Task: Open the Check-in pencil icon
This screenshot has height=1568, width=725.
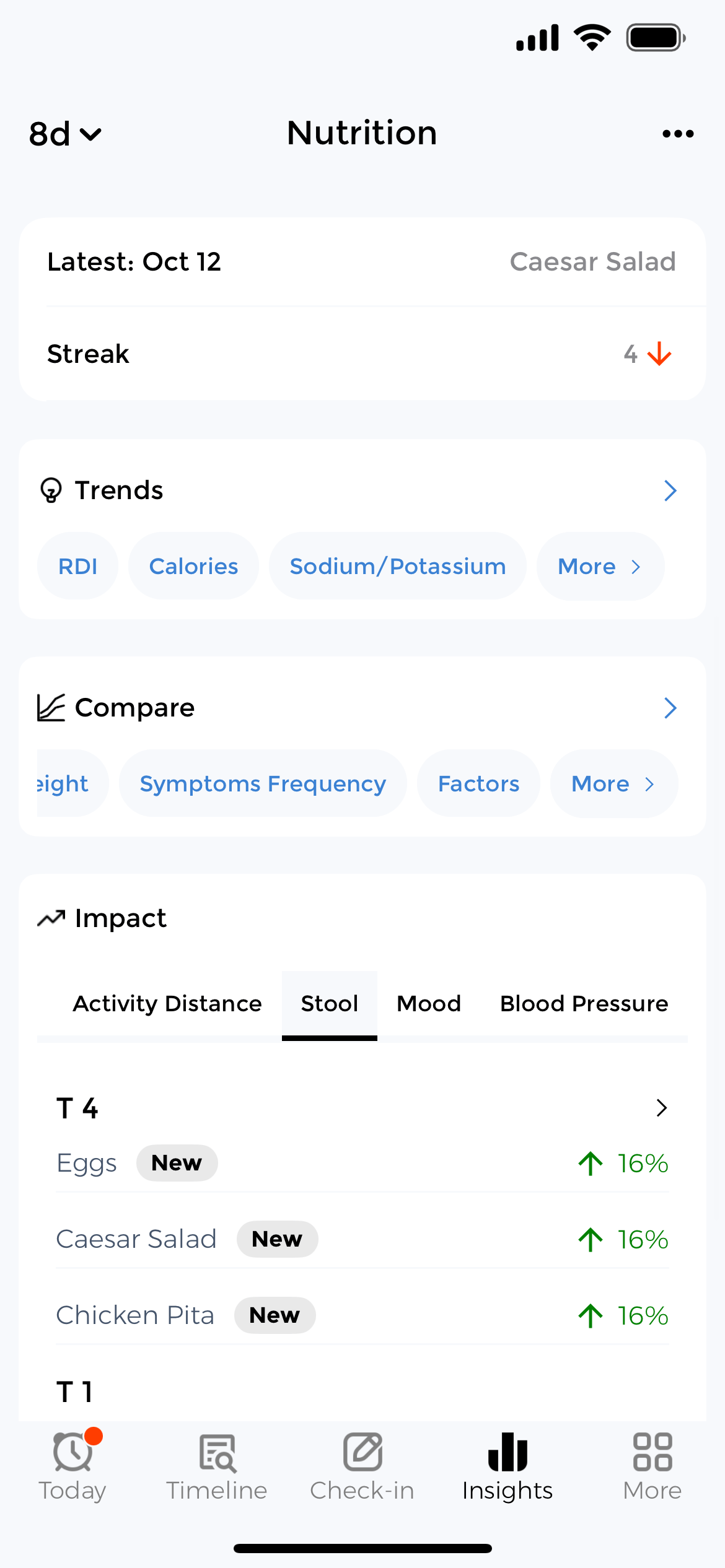Action: click(x=362, y=1452)
